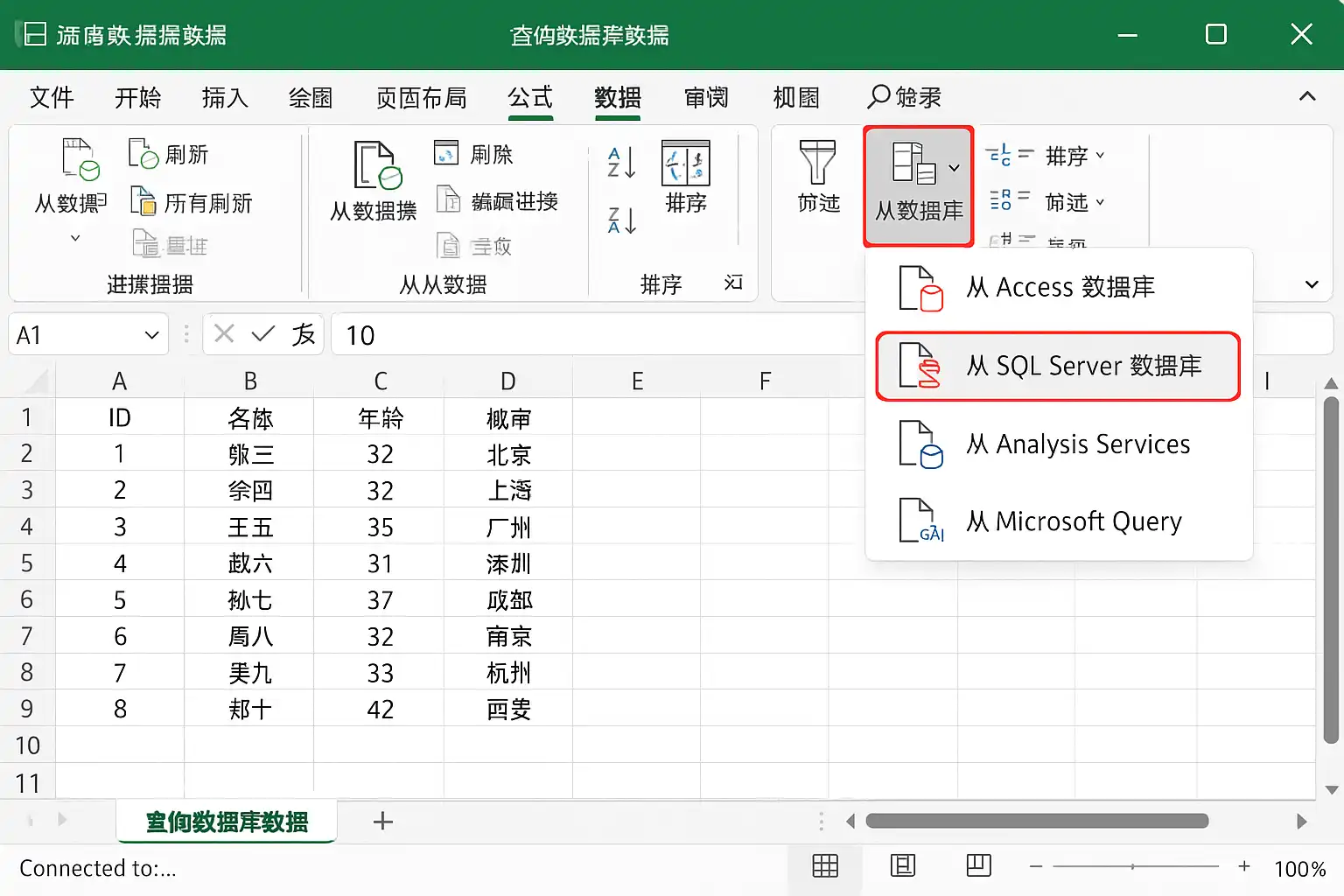Open the 公式 ribbon tab

[x=530, y=97]
